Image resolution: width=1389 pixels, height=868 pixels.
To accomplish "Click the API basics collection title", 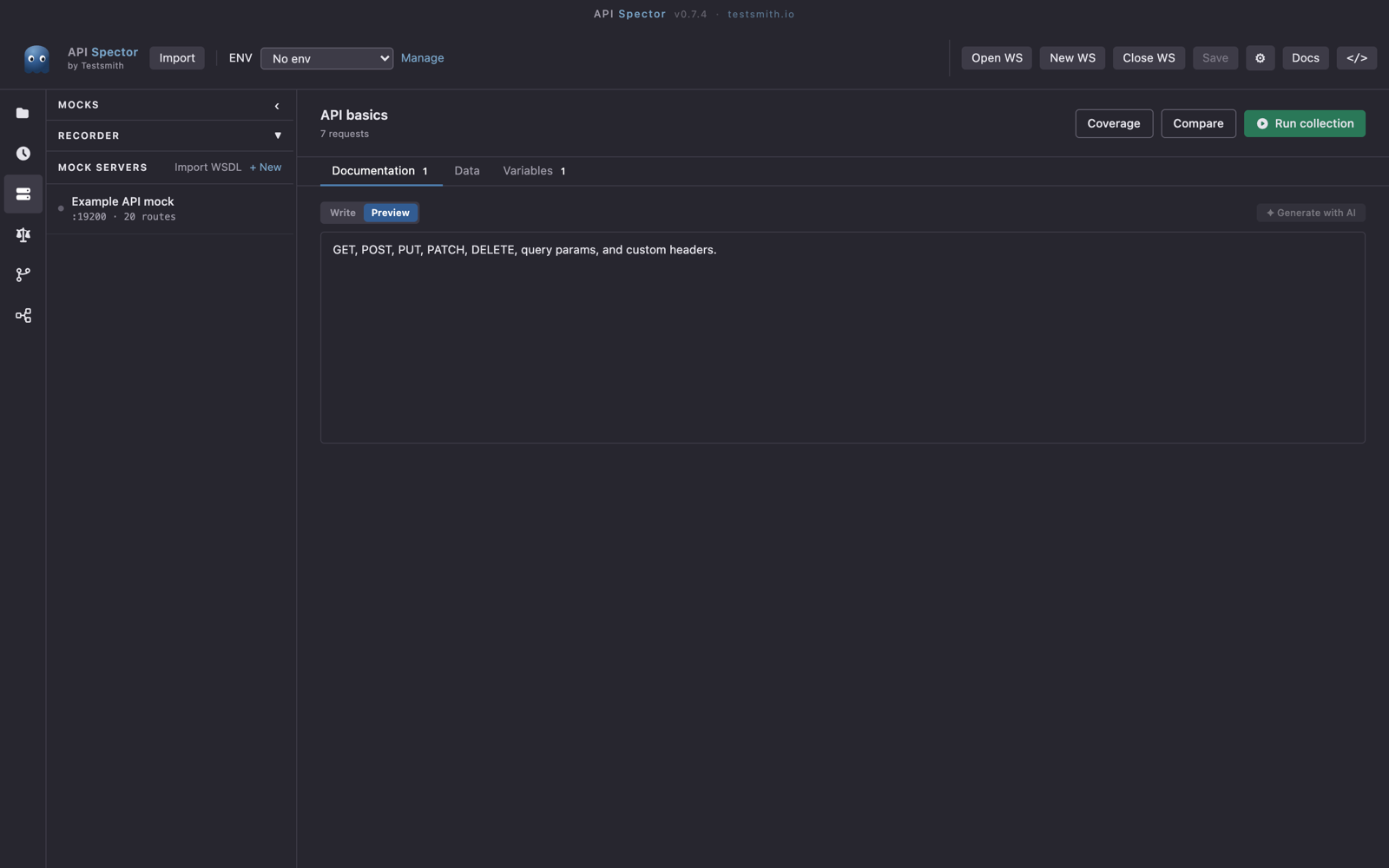I will (354, 115).
